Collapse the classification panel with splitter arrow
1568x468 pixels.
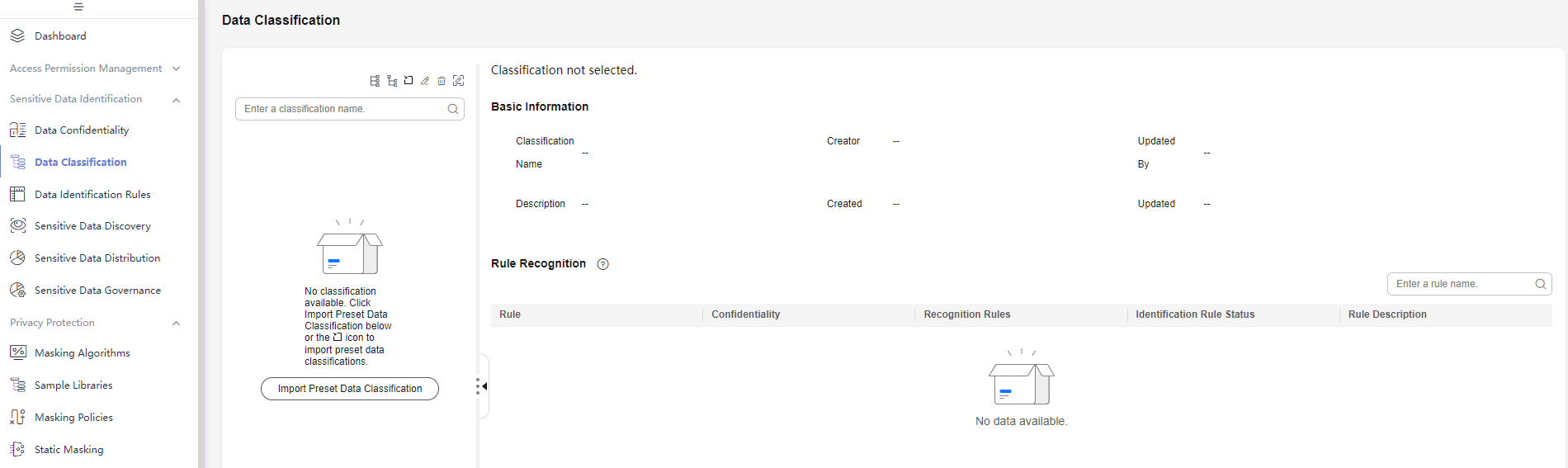pyautogui.click(x=484, y=386)
